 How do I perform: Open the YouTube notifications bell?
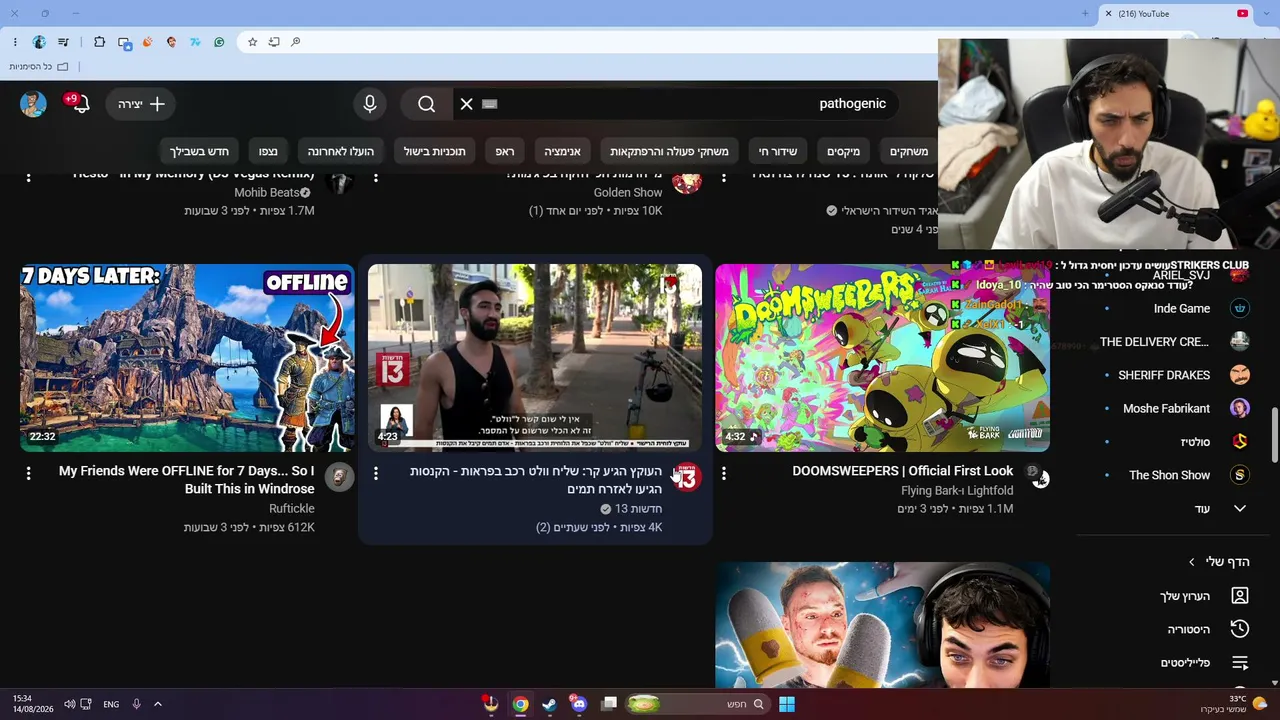pos(80,104)
